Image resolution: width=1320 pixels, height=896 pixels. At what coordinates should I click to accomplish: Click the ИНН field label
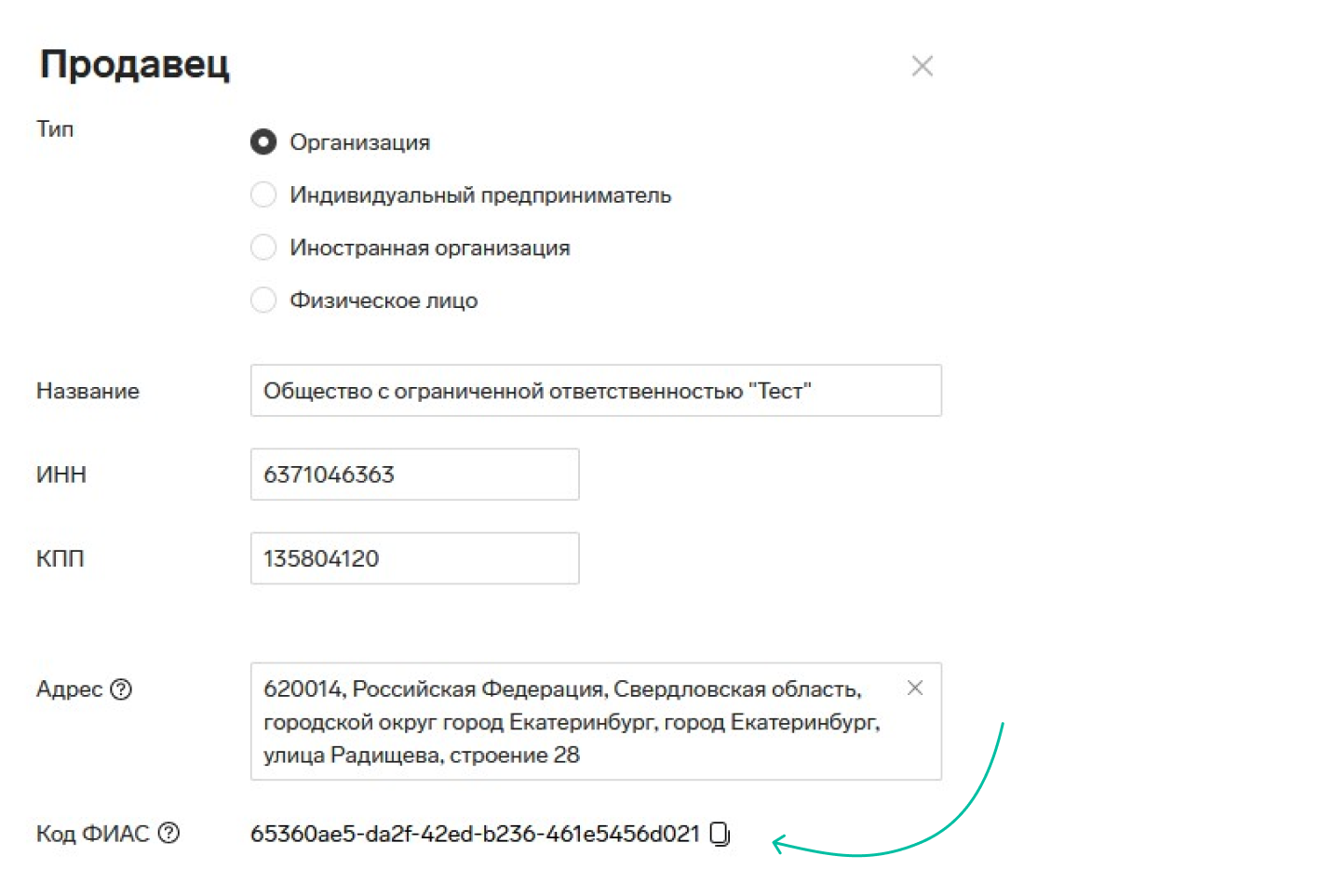pyautogui.click(x=61, y=475)
